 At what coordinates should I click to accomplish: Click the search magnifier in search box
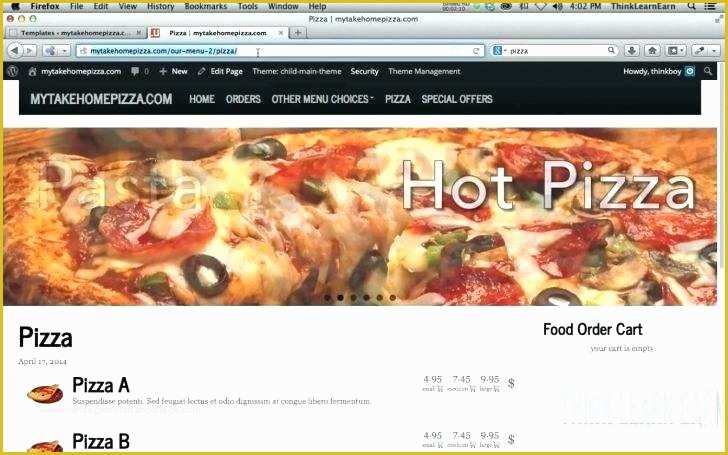coord(611,50)
